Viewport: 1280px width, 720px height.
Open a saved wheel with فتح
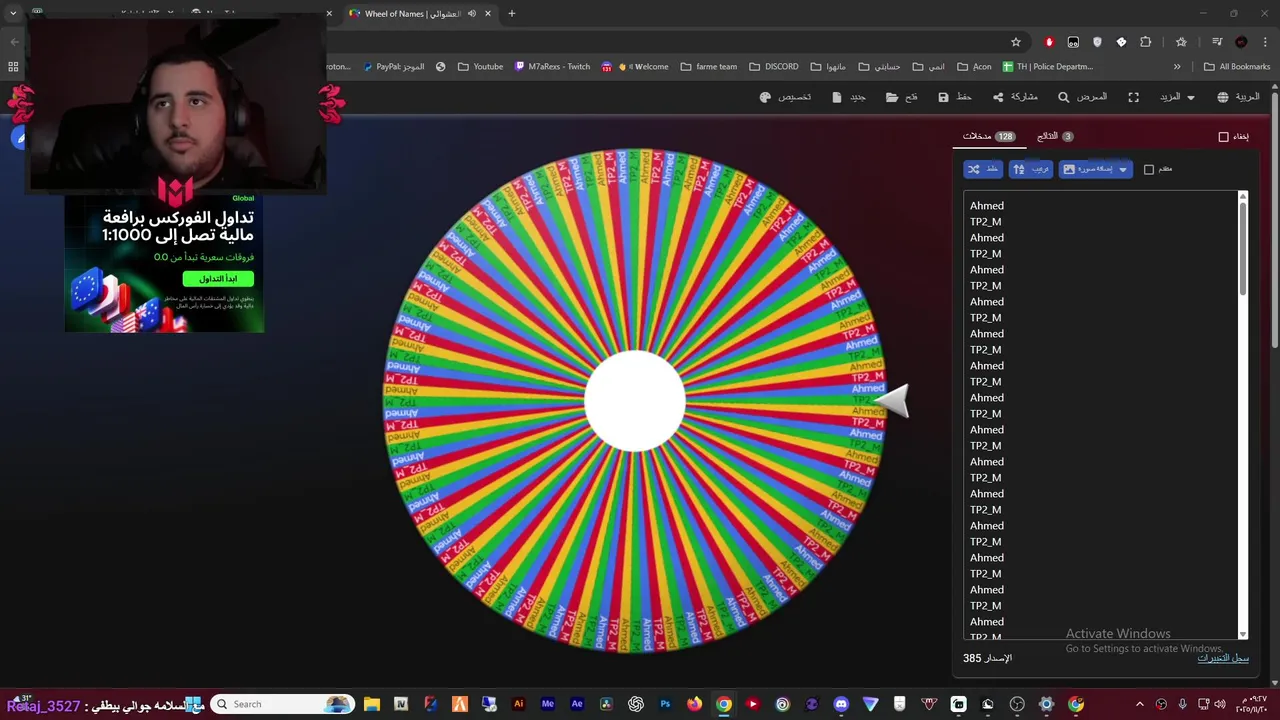coord(901,97)
